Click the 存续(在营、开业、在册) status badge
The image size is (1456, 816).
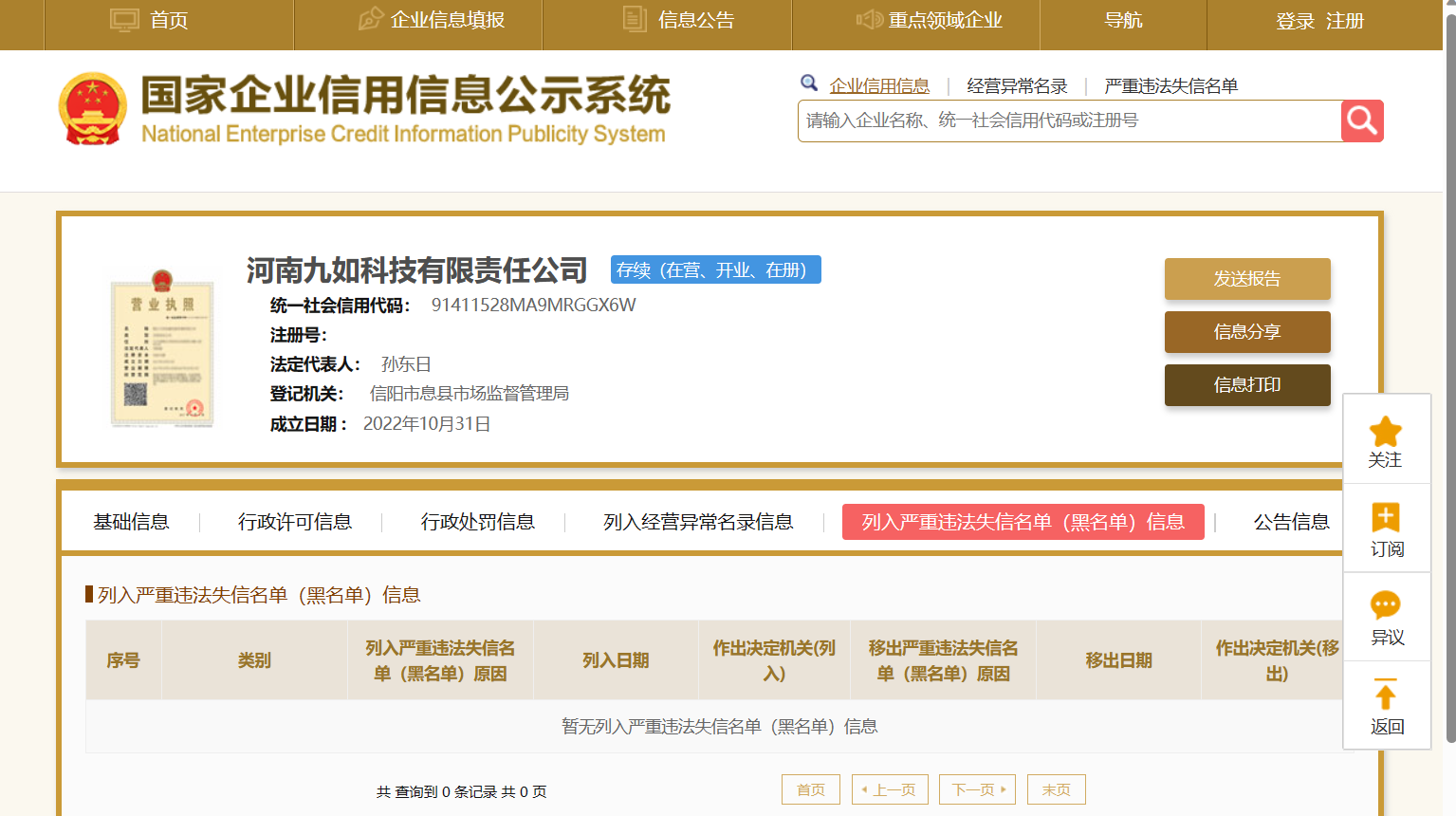coord(716,269)
